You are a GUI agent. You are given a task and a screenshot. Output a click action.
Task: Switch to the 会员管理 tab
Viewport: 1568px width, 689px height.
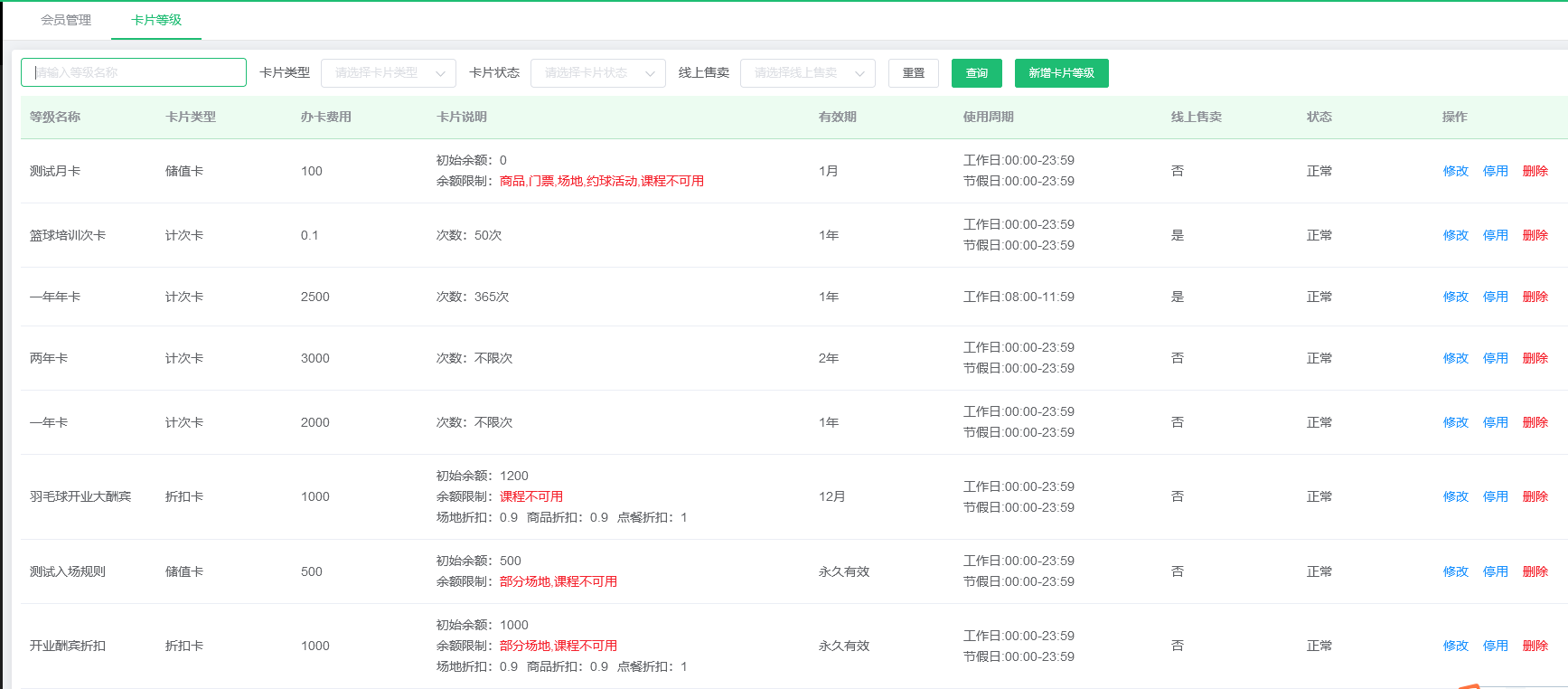point(66,20)
